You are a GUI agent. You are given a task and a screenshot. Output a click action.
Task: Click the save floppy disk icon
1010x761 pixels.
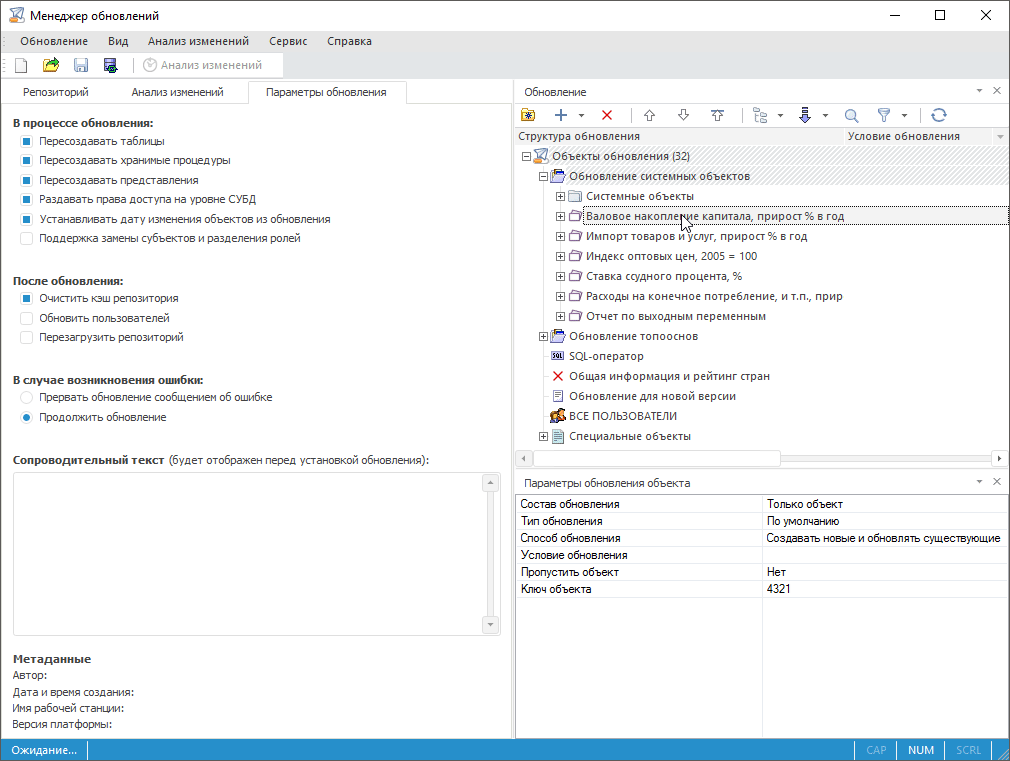(81, 65)
